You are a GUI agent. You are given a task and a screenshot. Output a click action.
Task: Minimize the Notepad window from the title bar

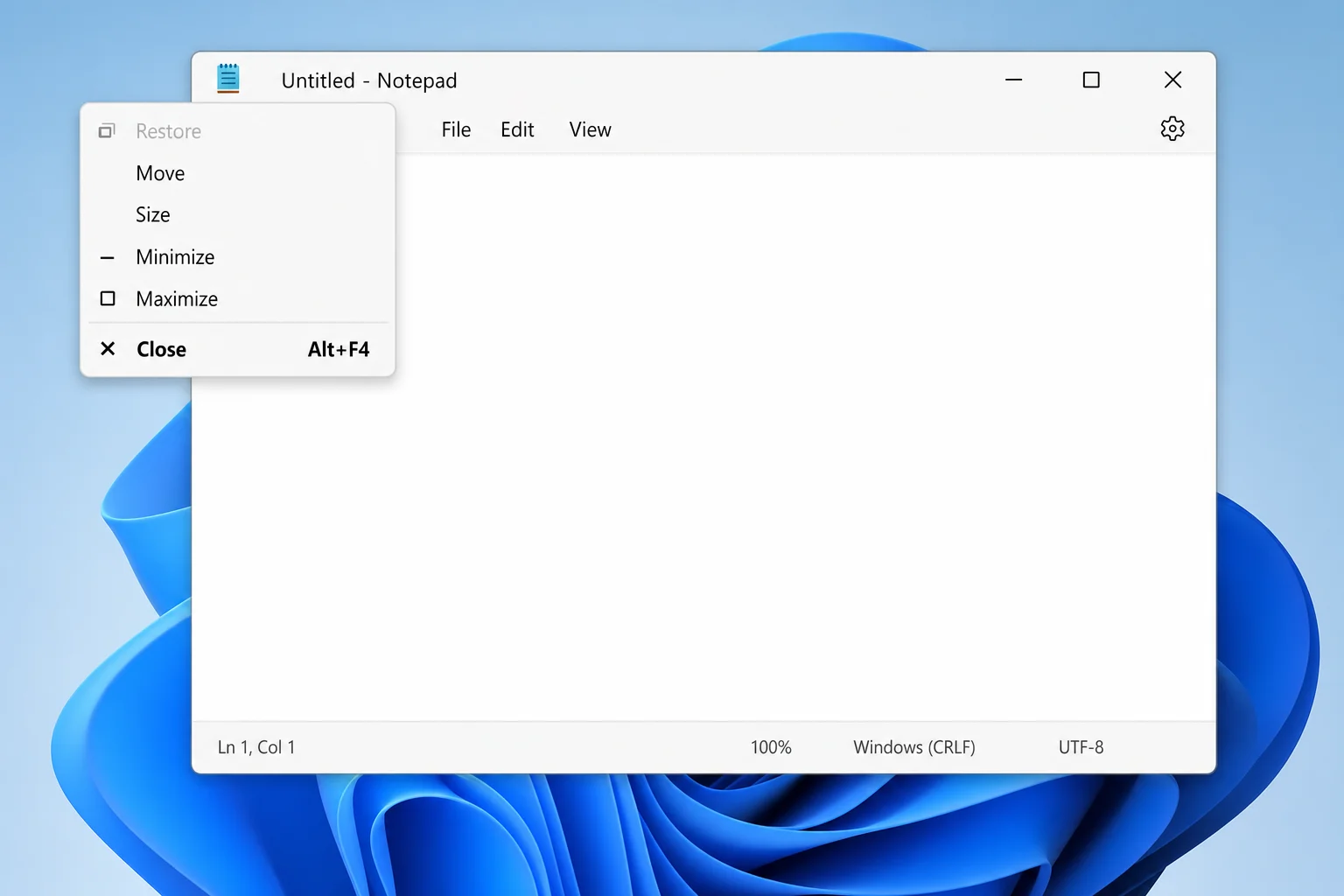[x=1013, y=80]
